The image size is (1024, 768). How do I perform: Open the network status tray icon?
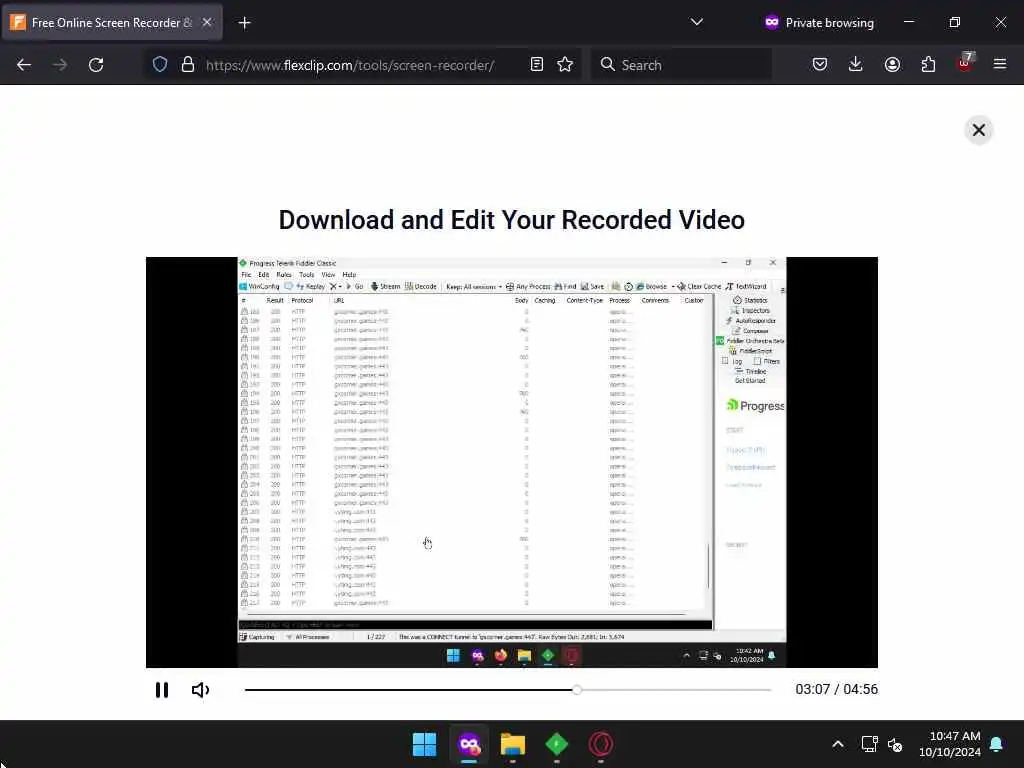pyautogui.click(x=869, y=744)
